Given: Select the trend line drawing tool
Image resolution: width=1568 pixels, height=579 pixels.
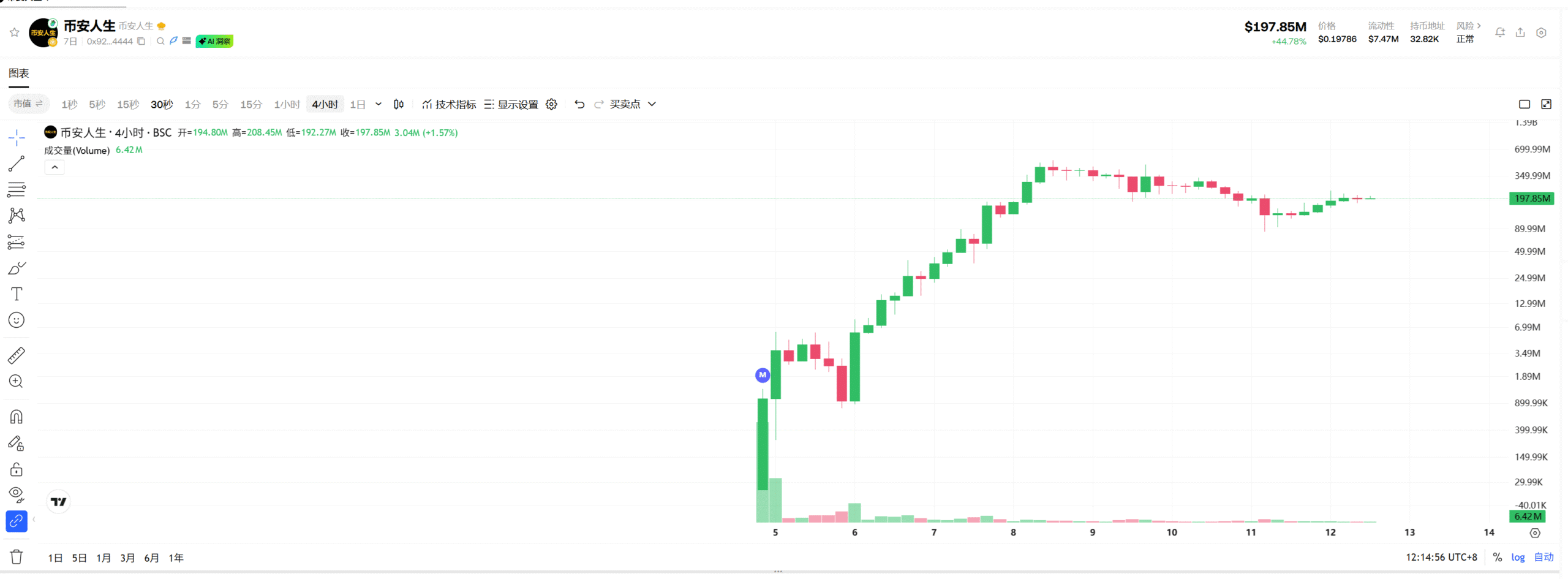Looking at the screenshot, I should 17,164.
